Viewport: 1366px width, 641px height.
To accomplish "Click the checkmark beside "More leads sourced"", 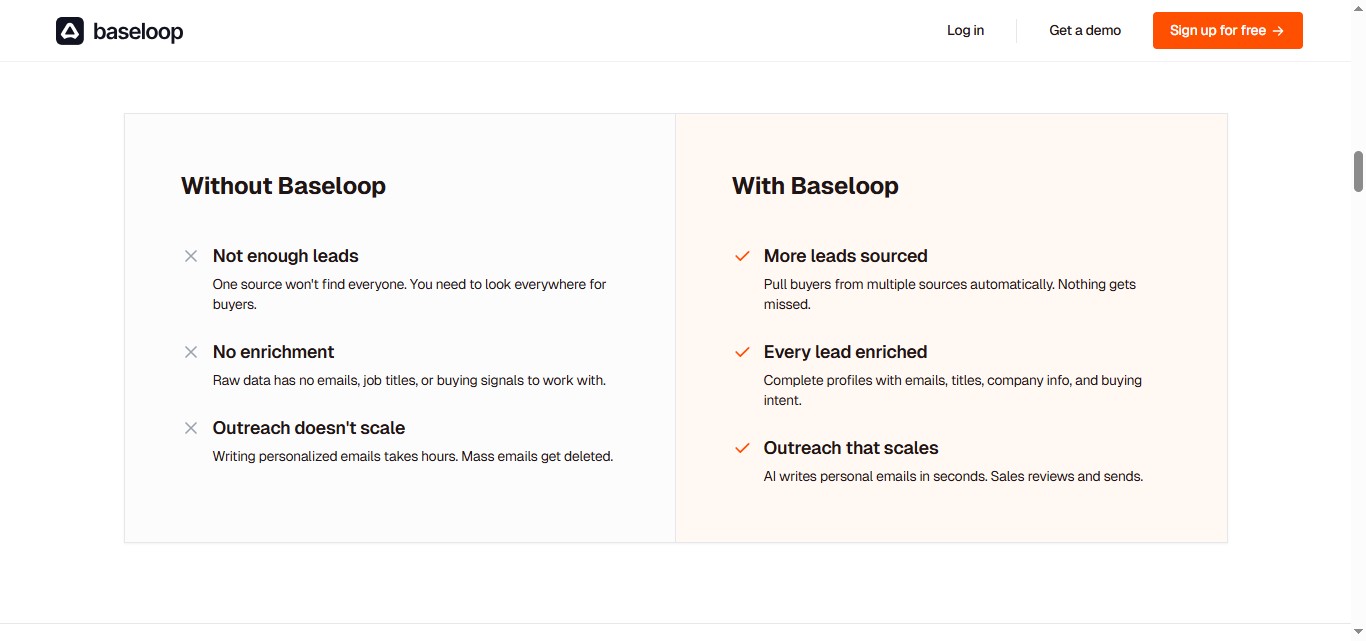I will pyautogui.click(x=742, y=256).
